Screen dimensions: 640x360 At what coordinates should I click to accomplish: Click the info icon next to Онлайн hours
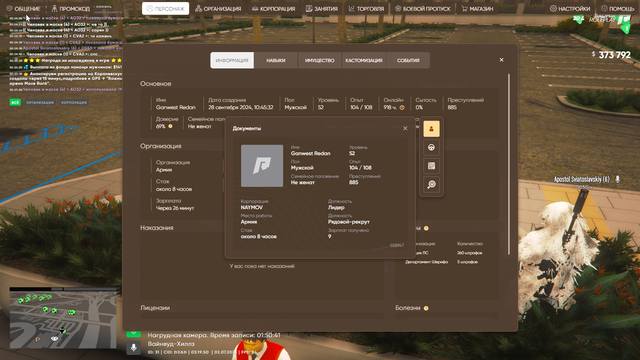tap(402, 108)
